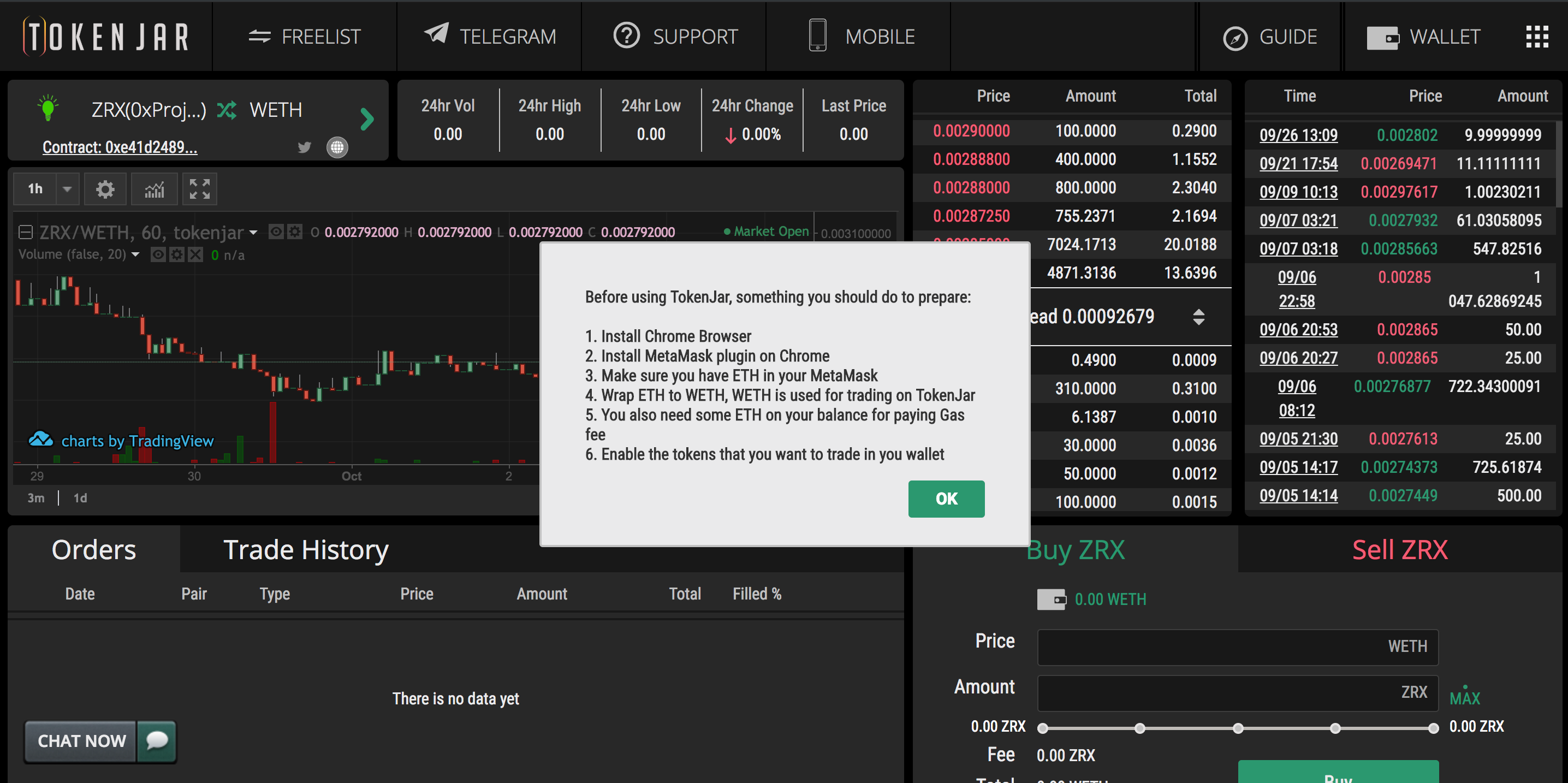1568x783 pixels.
Task: Open the token's Twitter icon
Action: click(x=304, y=147)
